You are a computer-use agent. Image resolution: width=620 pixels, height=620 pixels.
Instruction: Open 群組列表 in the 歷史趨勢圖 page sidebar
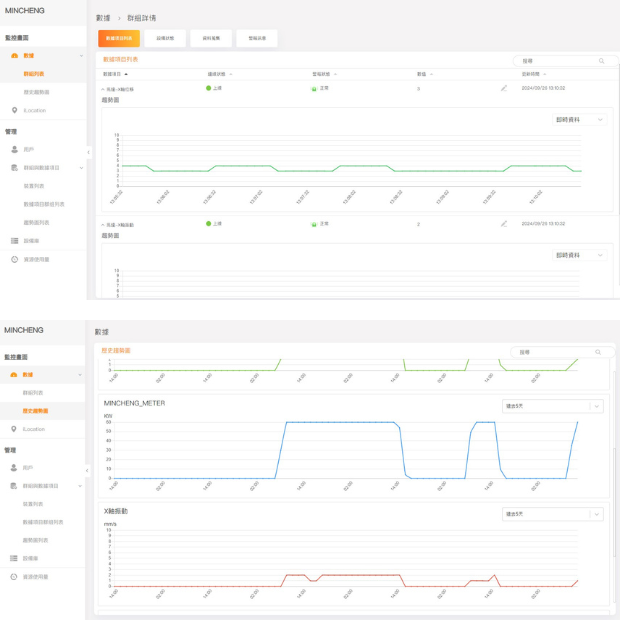click(33, 393)
